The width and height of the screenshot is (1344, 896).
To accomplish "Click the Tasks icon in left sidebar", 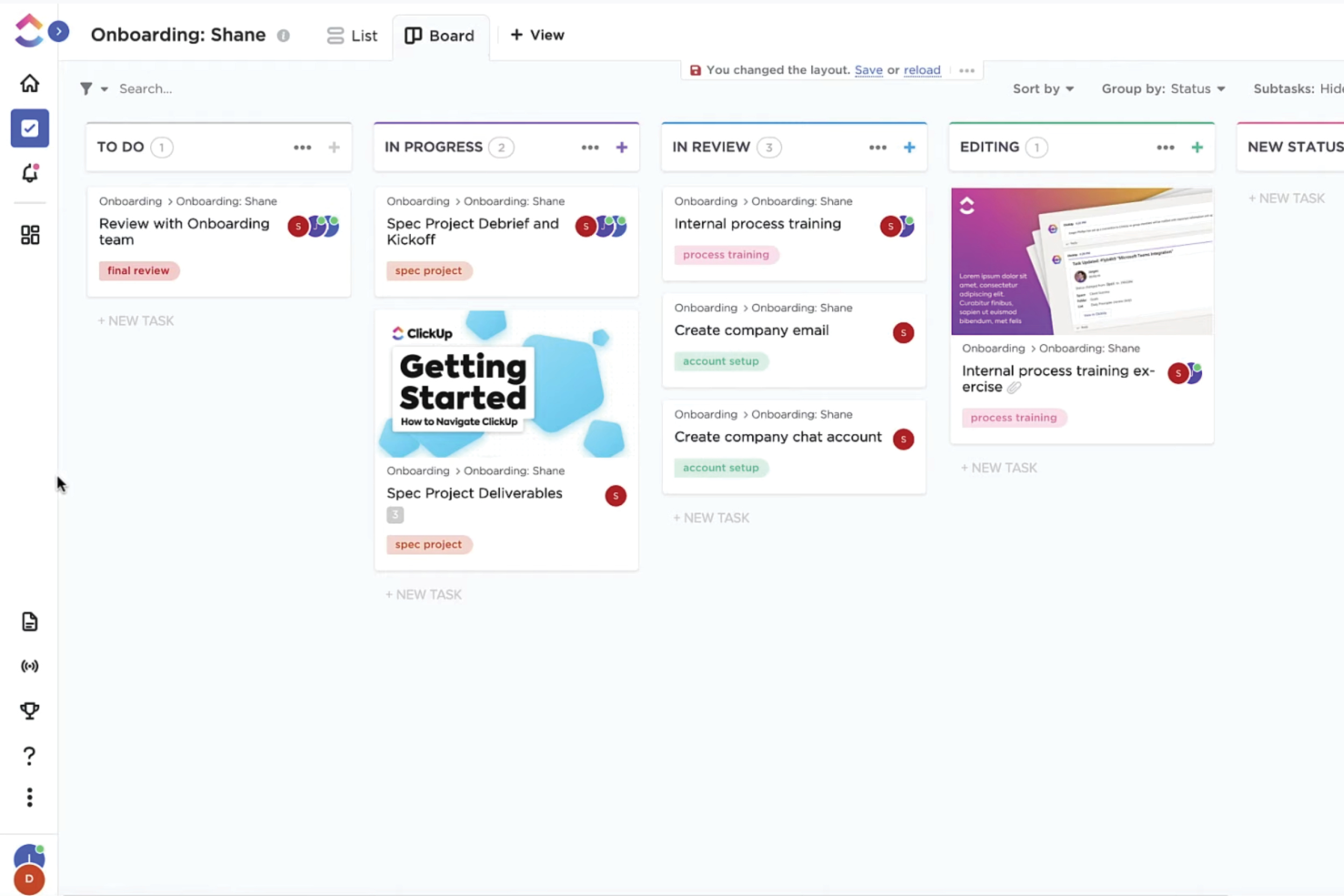I will point(29,128).
